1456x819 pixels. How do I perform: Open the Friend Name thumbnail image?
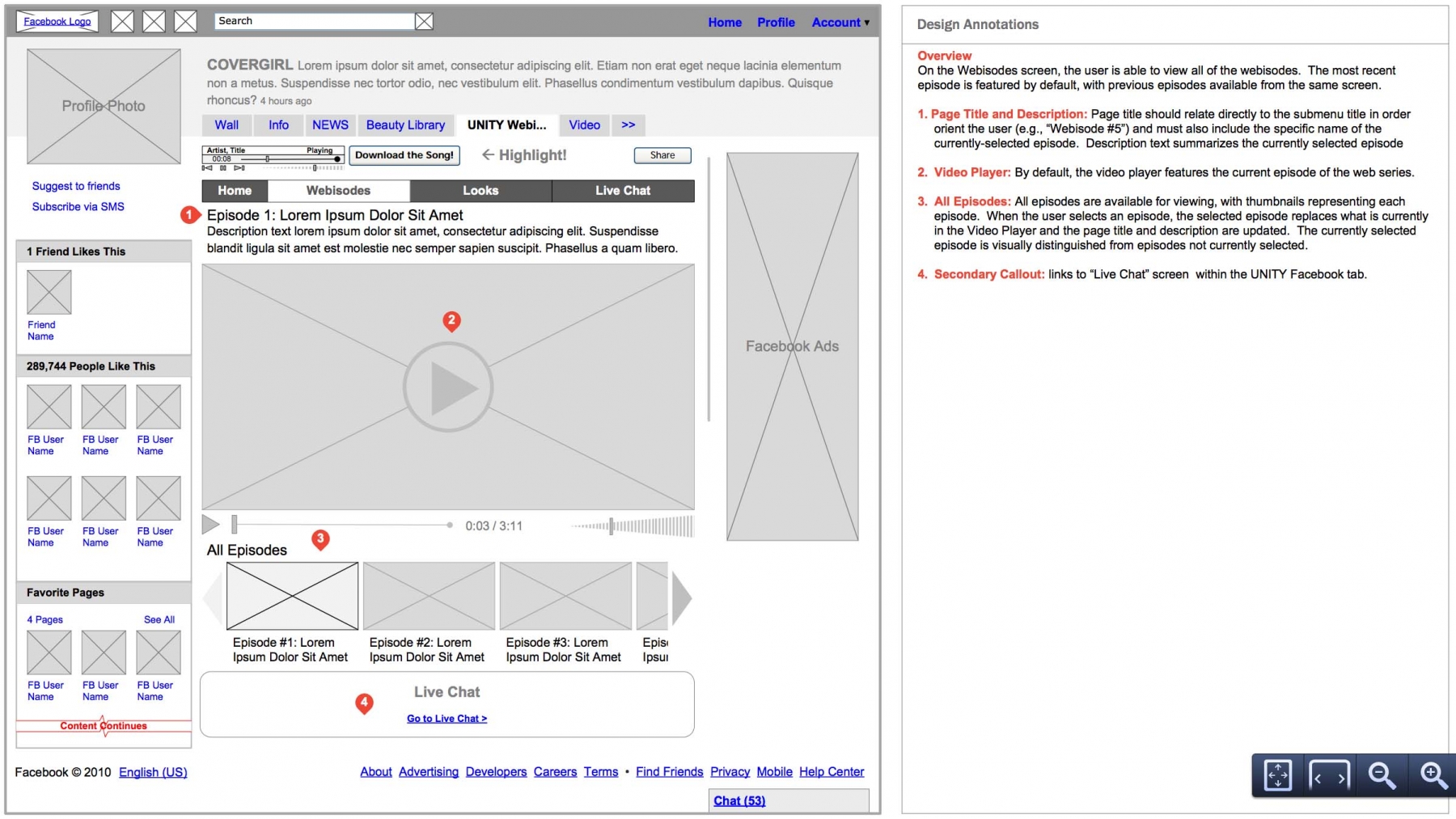(x=49, y=292)
